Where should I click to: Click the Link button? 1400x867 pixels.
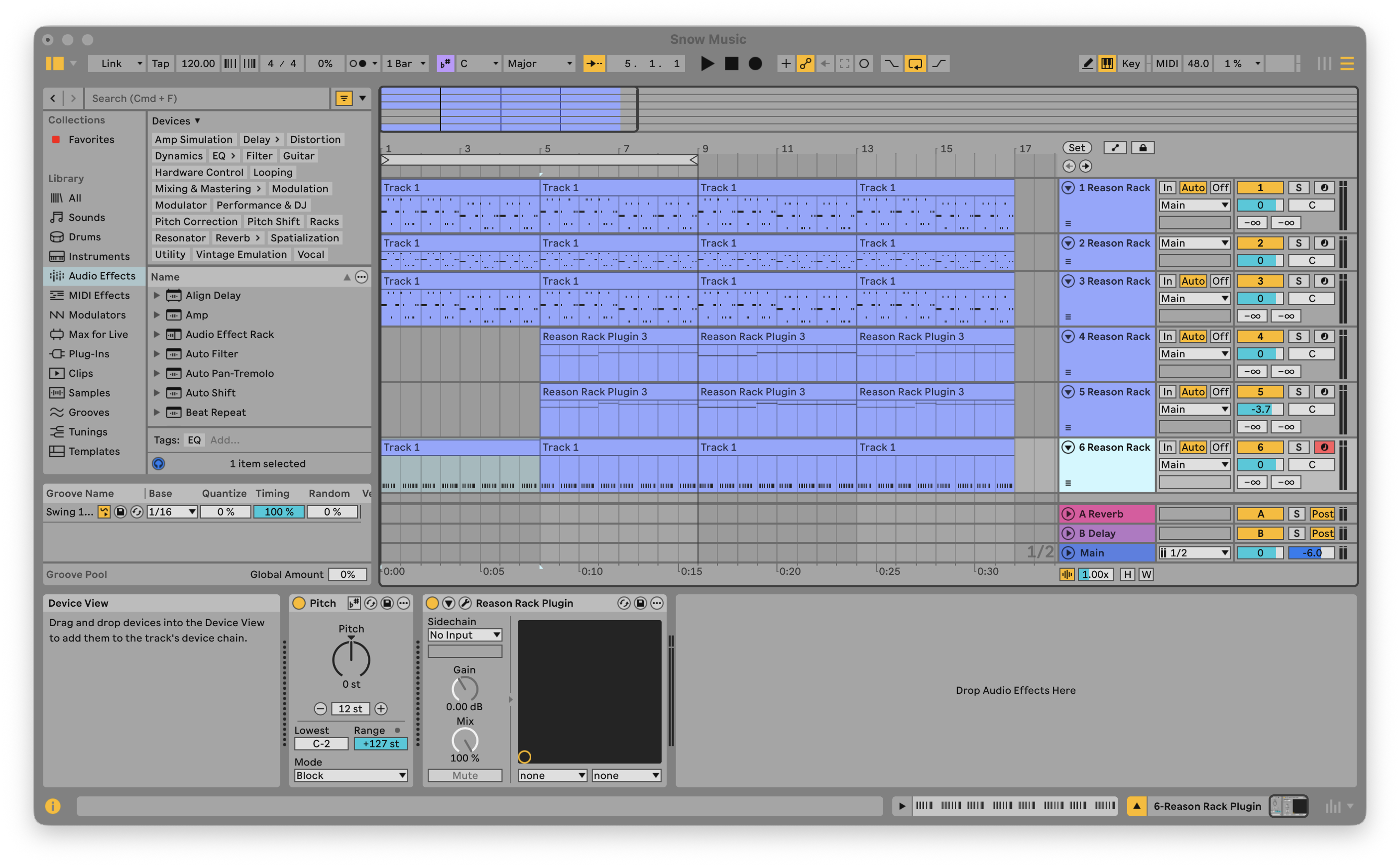[117, 64]
